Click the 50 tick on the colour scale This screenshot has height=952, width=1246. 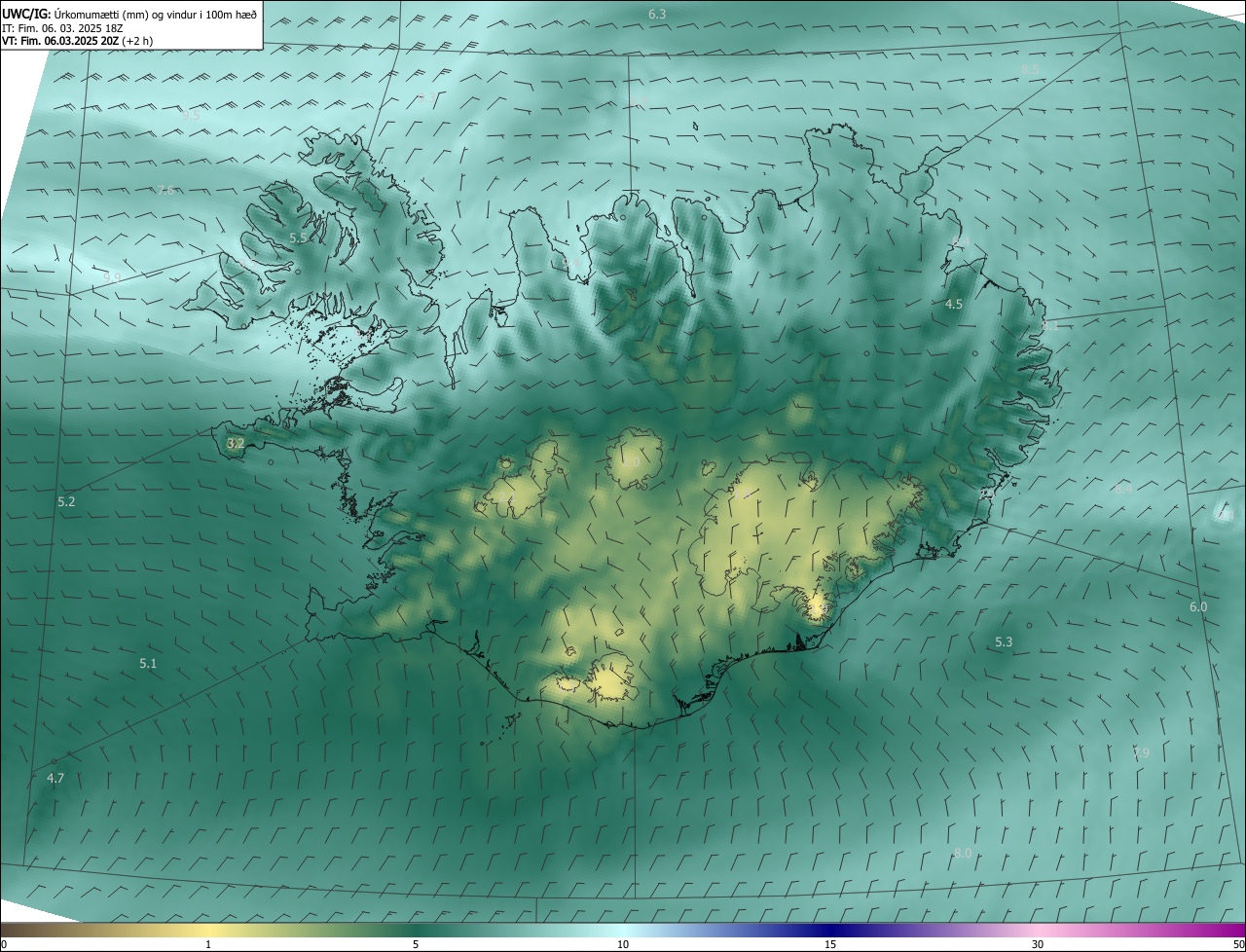[1238, 945]
